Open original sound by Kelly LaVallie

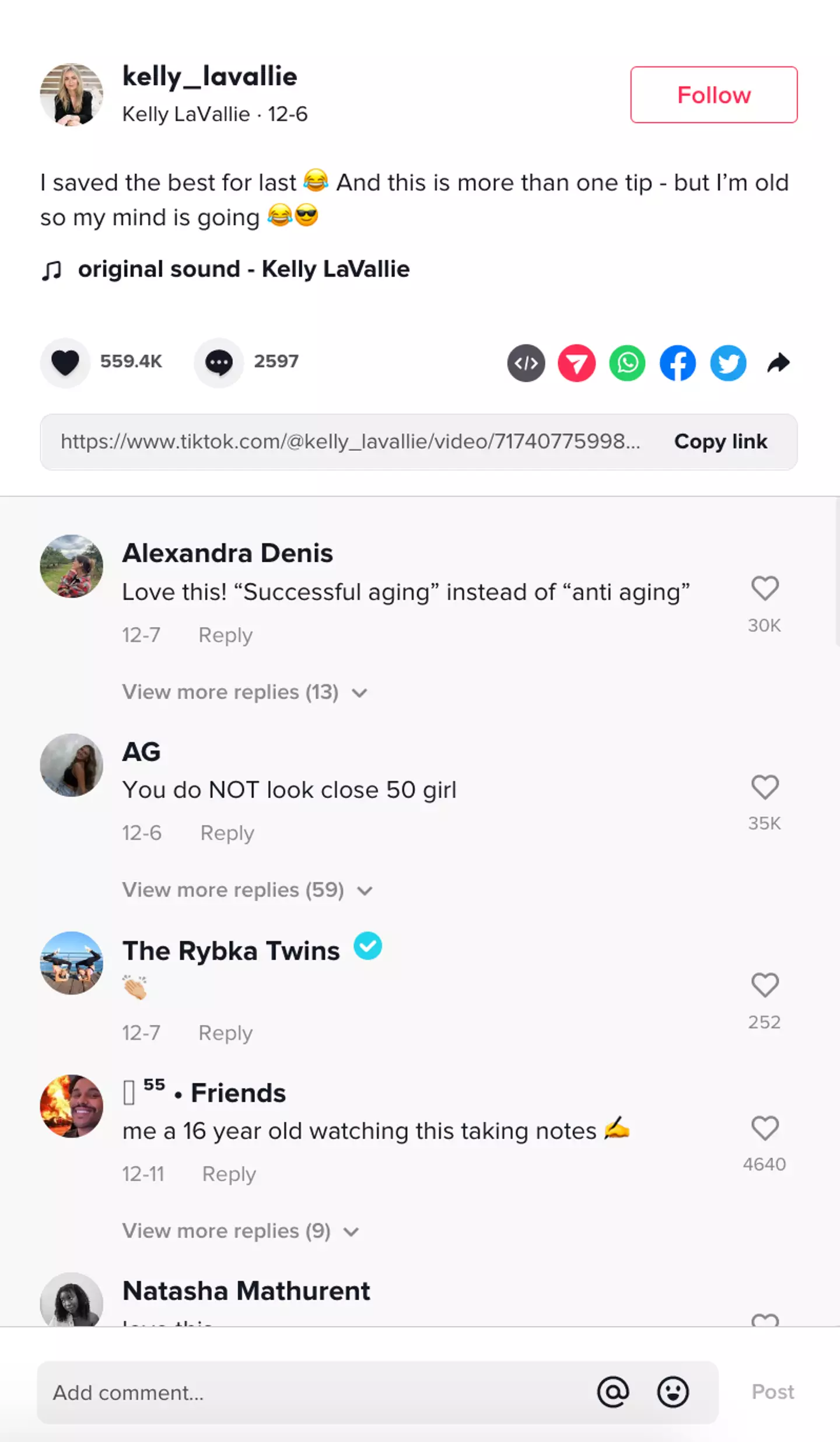tap(243, 269)
